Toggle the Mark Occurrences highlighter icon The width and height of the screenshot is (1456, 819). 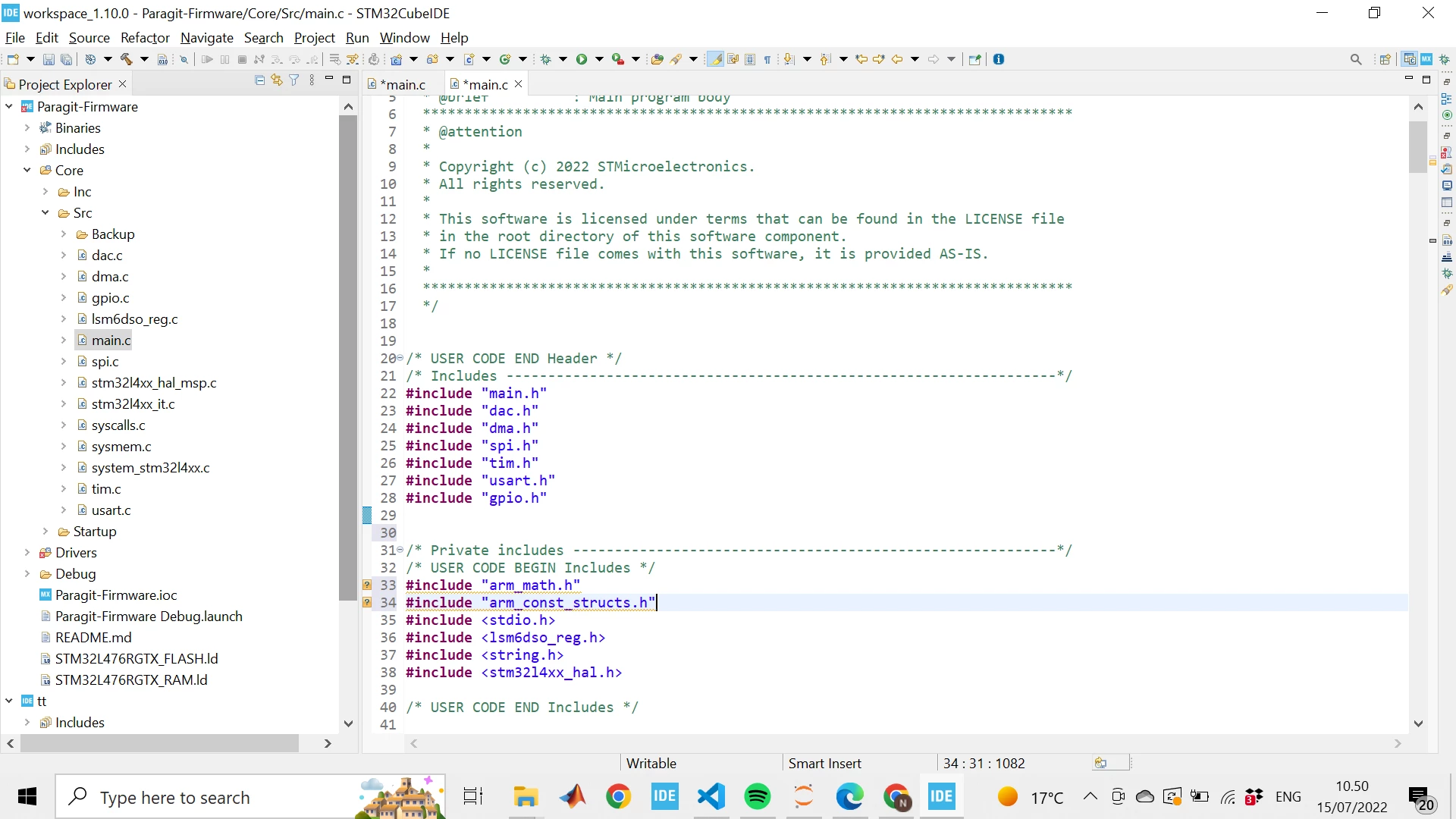coord(715,59)
